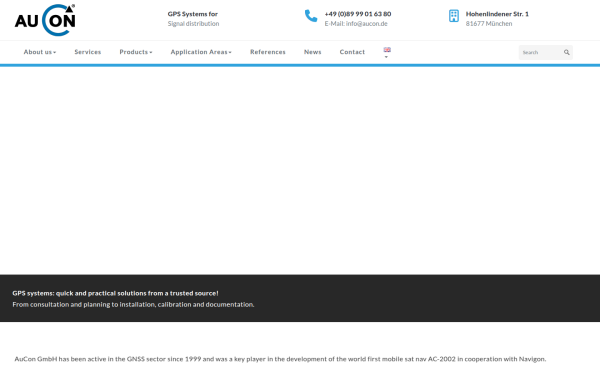The width and height of the screenshot is (600, 375).
Task: Expand the Application Areas menu
Action: pos(201,52)
